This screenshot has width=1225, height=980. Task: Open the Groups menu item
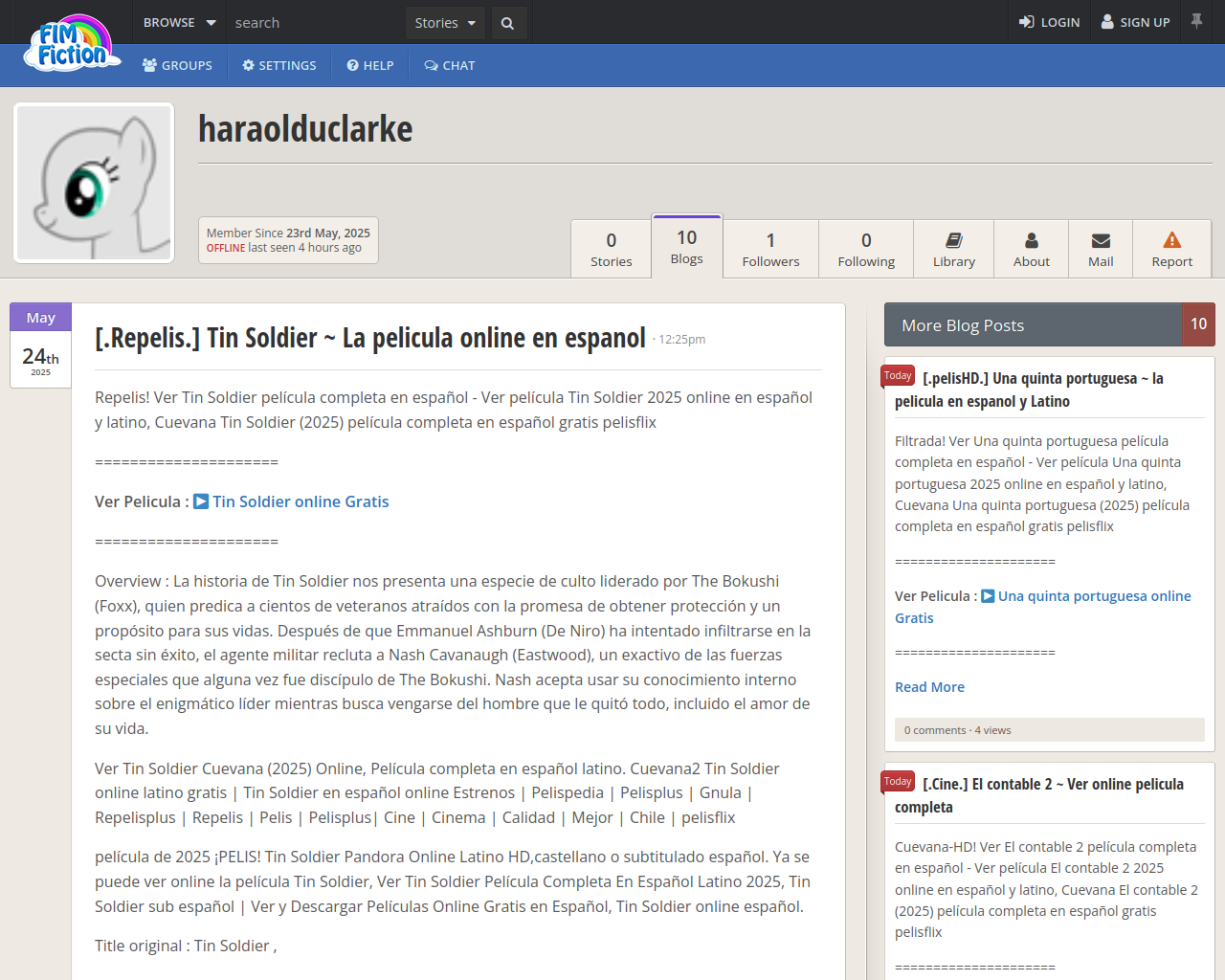(x=177, y=65)
